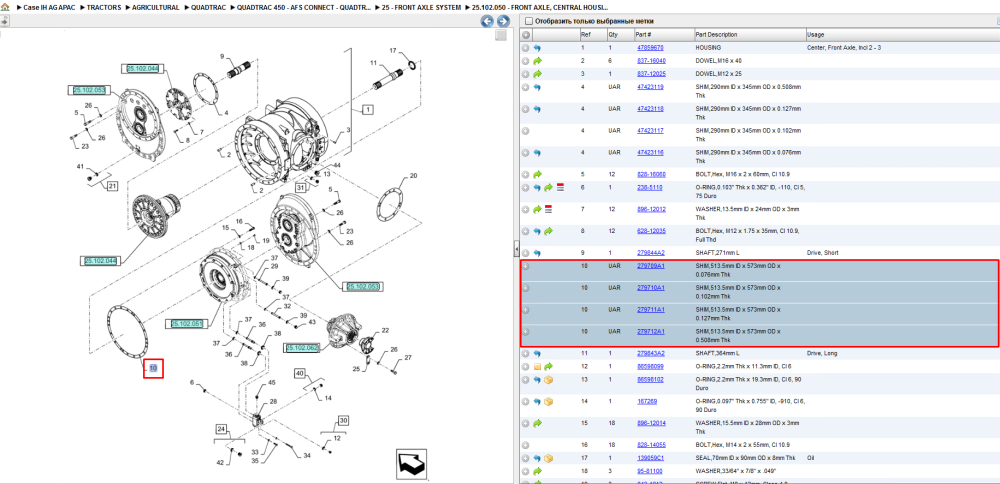Toggle the square button at diagram top-right

501,36
